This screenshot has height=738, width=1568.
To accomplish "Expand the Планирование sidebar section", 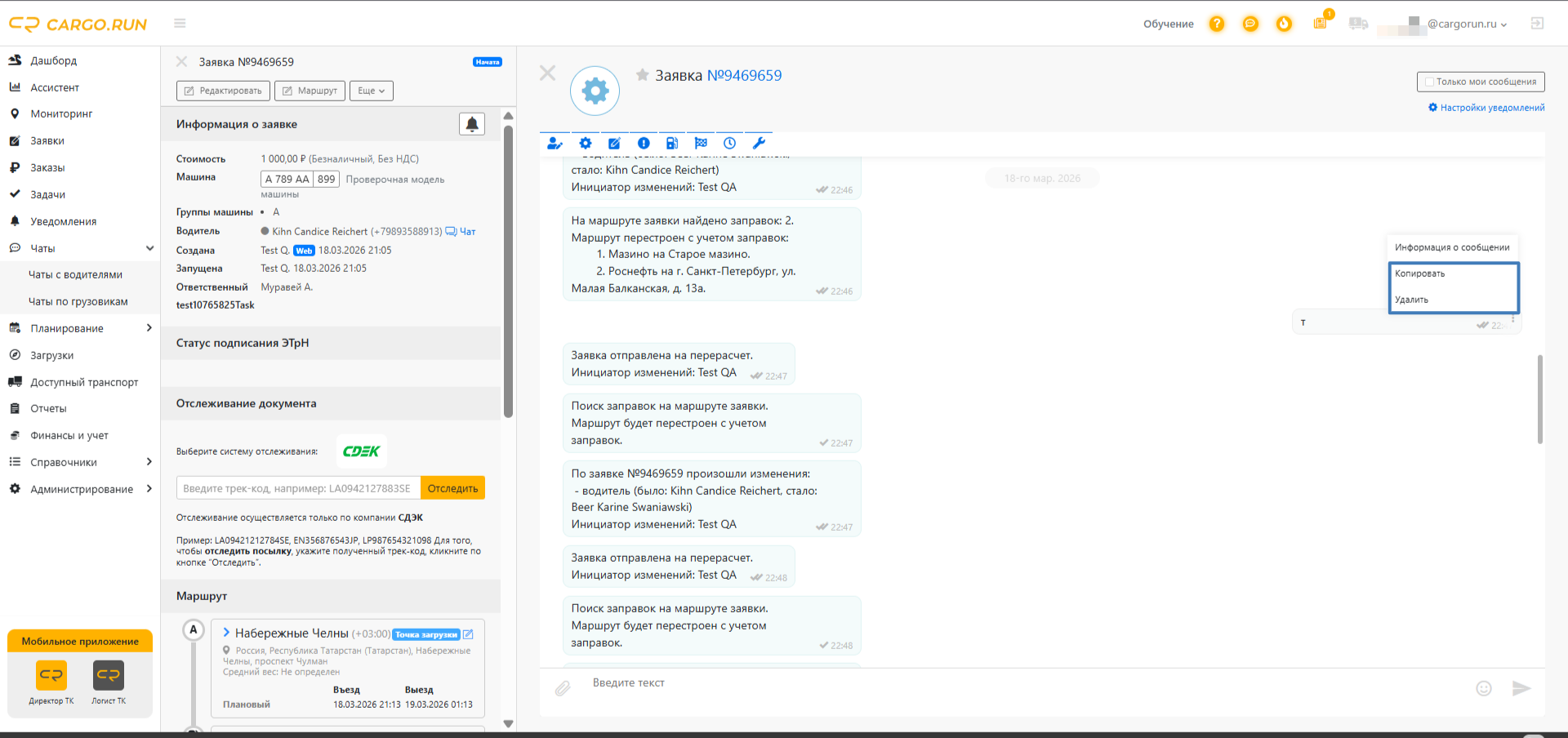I will pos(149,328).
